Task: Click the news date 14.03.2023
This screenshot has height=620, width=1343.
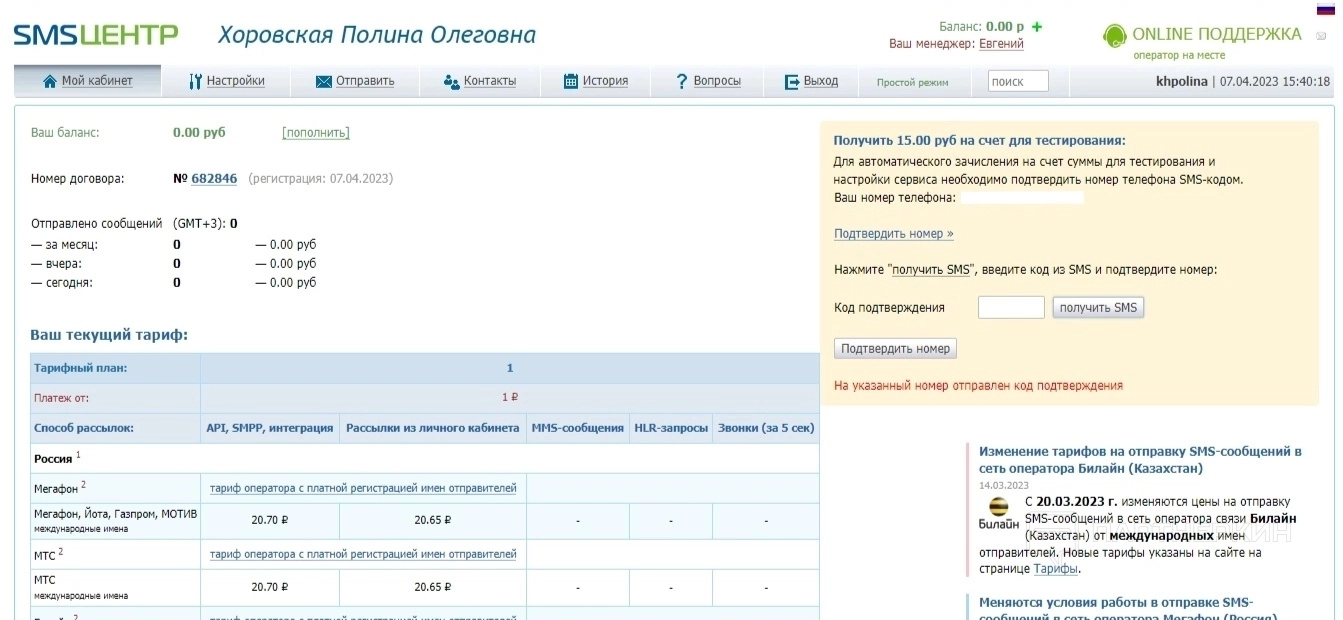Action: (1004, 485)
